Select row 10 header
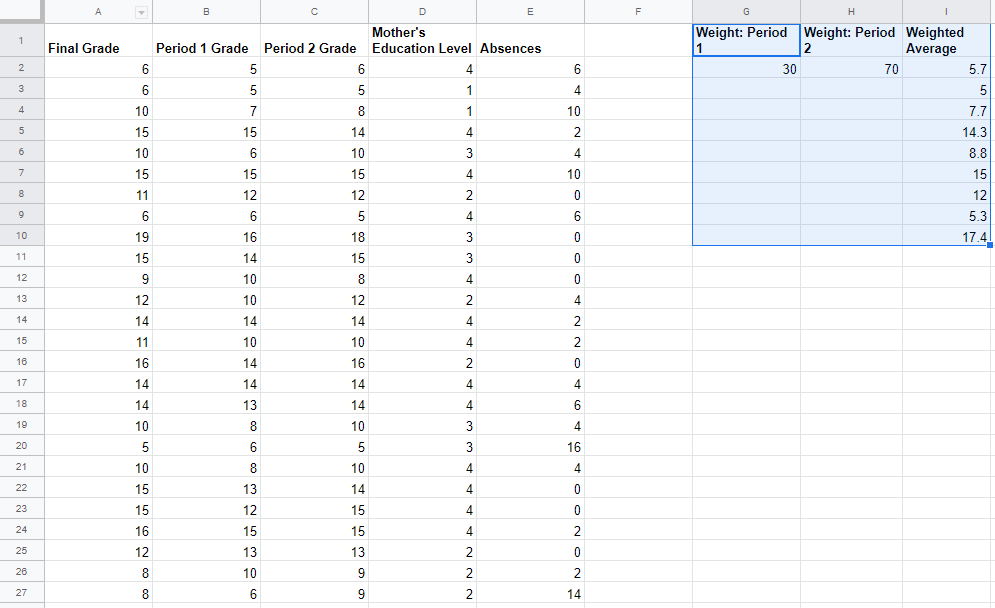995x608 pixels. point(22,235)
